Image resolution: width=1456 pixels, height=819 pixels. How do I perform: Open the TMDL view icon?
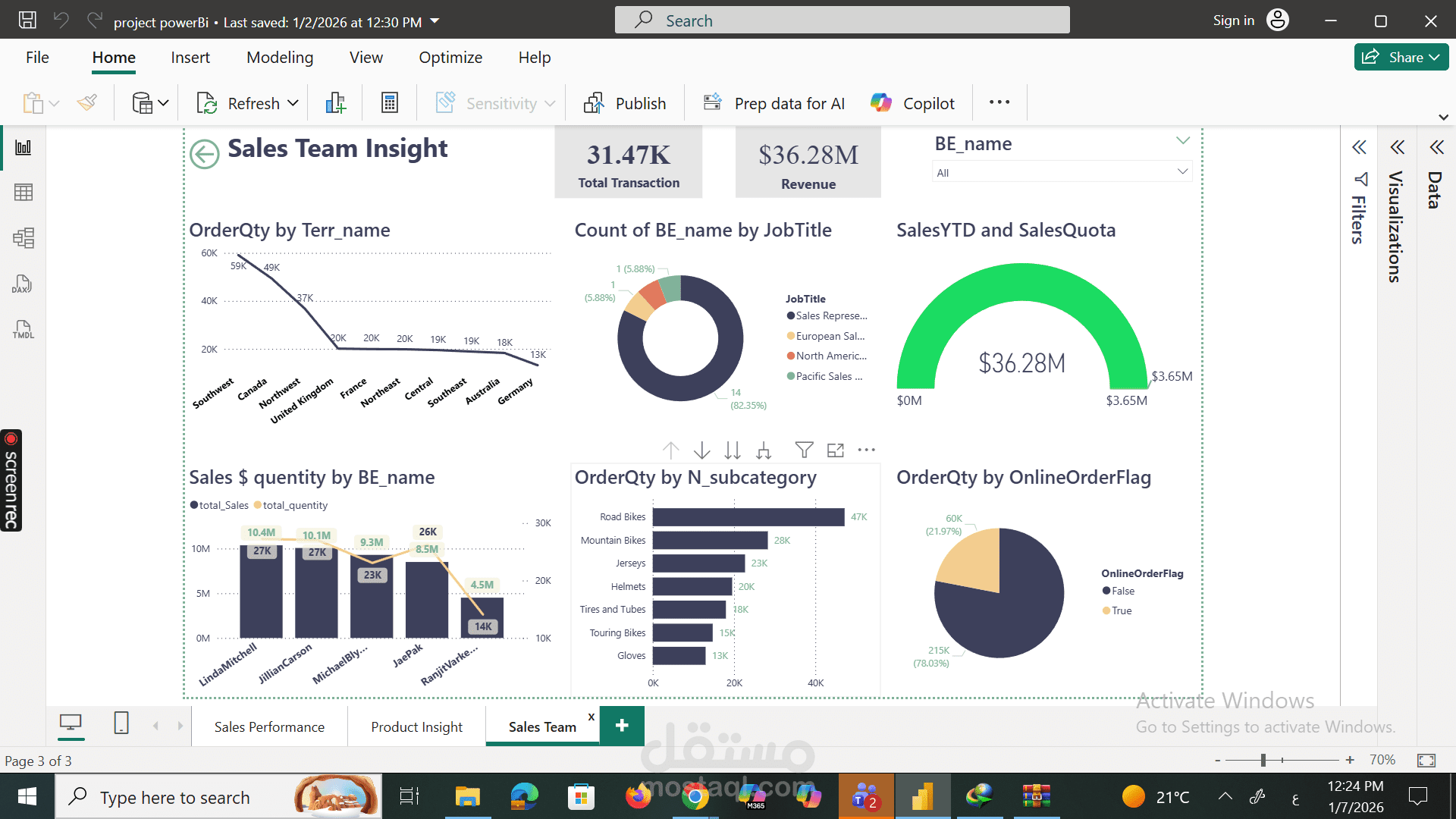pyautogui.click(x=23, y=329)
